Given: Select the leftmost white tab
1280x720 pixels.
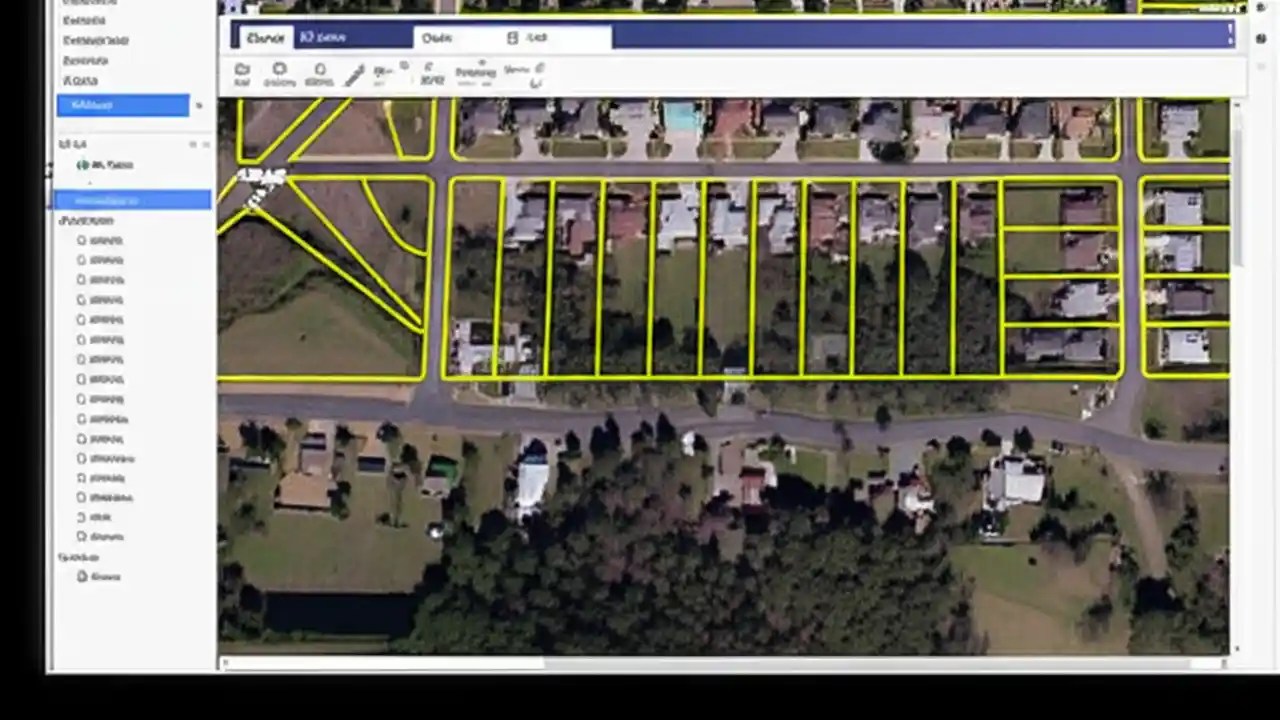Looking at the screenshot, I should pos(265,38).
